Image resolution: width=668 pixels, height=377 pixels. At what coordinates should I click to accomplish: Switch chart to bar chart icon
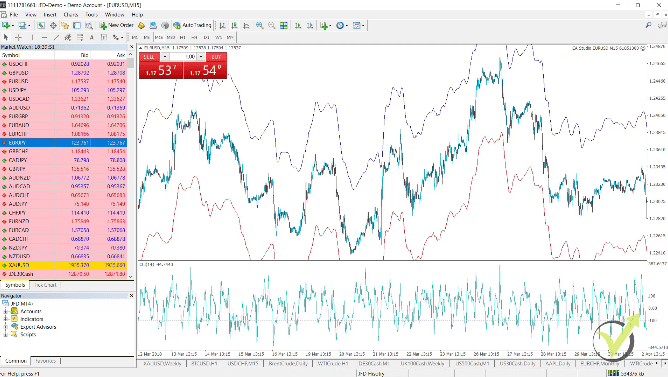click(222, 26)
